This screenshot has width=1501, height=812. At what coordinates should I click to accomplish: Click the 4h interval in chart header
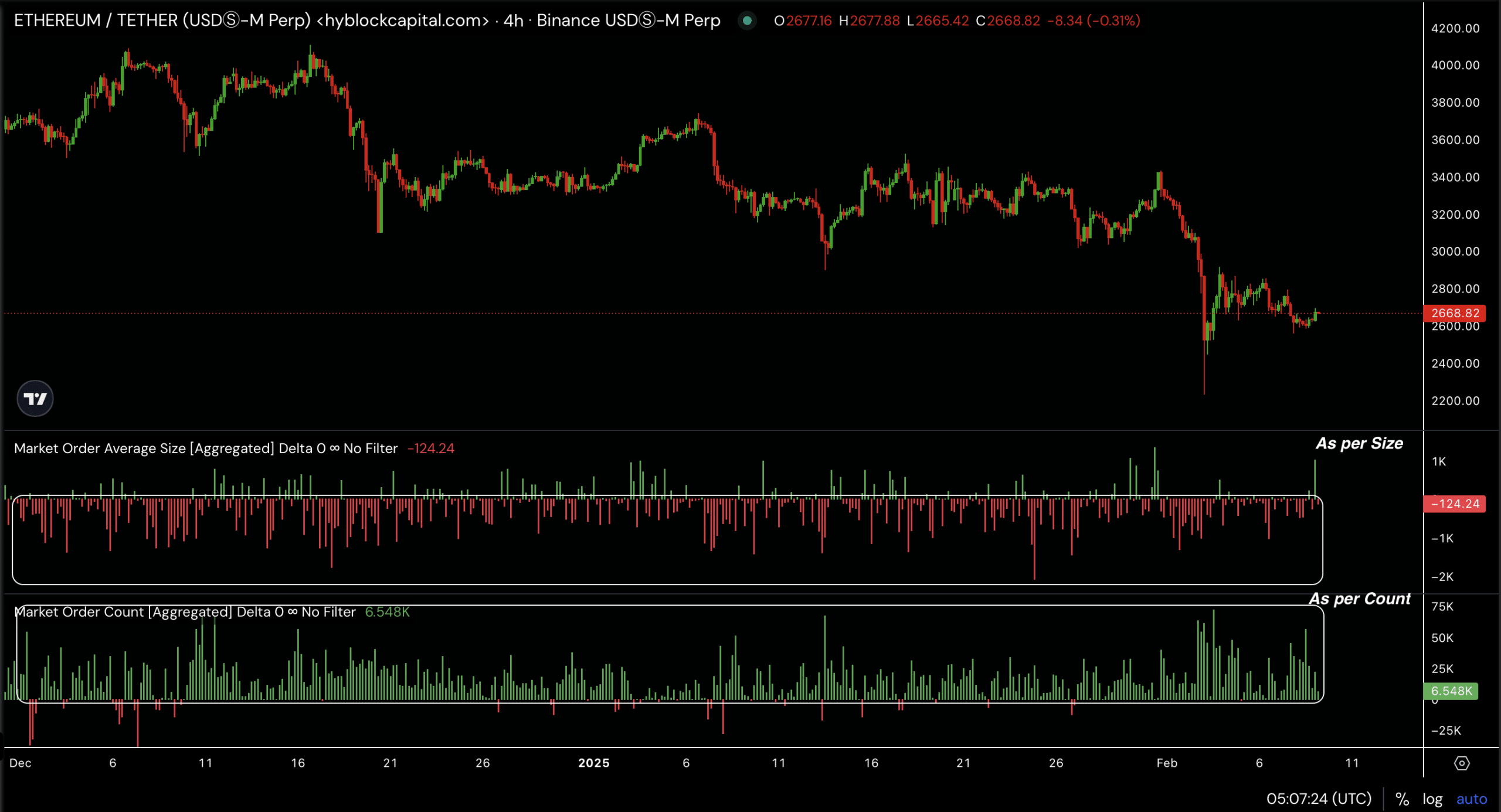click(x=513, y=21)
